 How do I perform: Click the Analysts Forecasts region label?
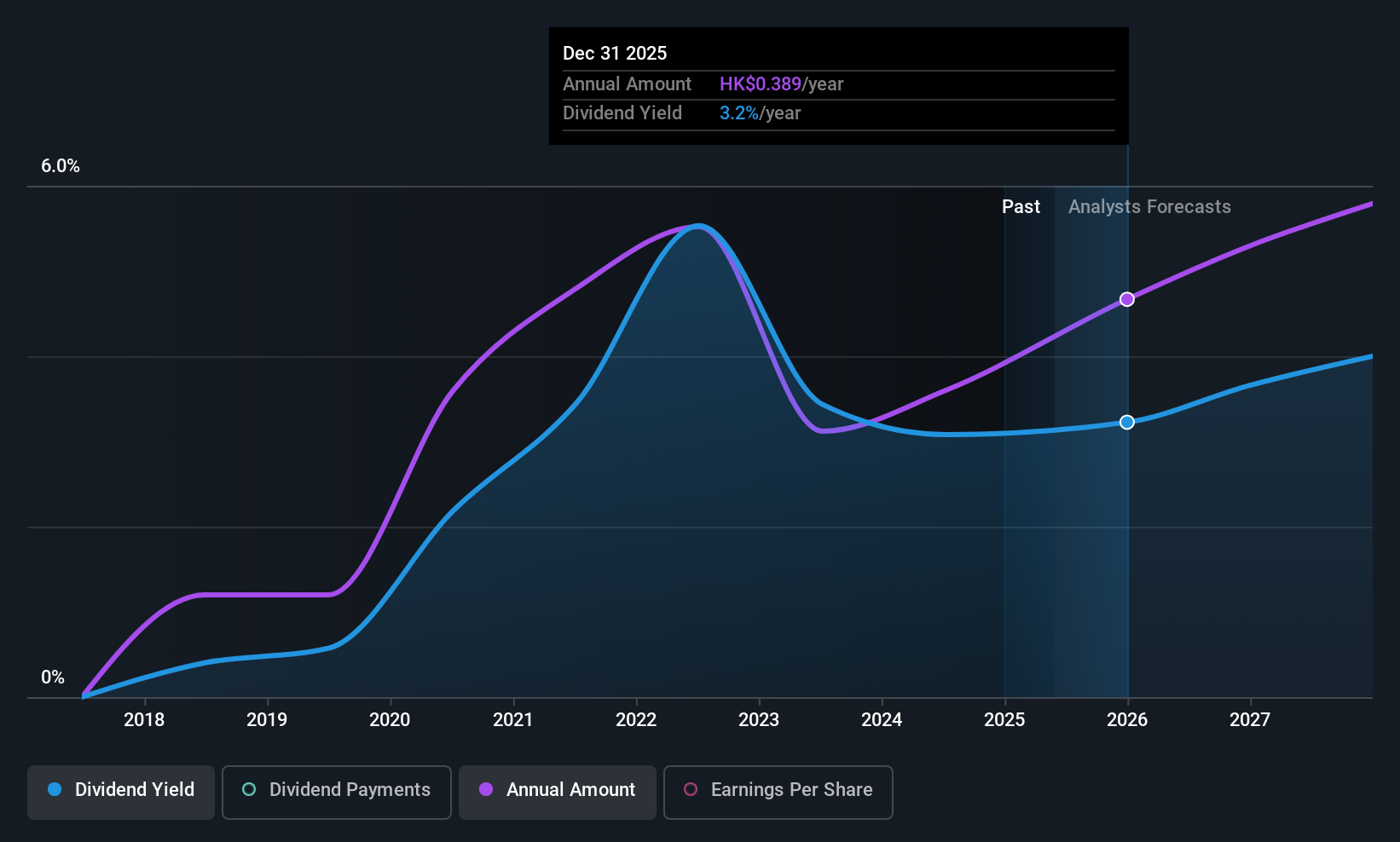(1149, 207)
